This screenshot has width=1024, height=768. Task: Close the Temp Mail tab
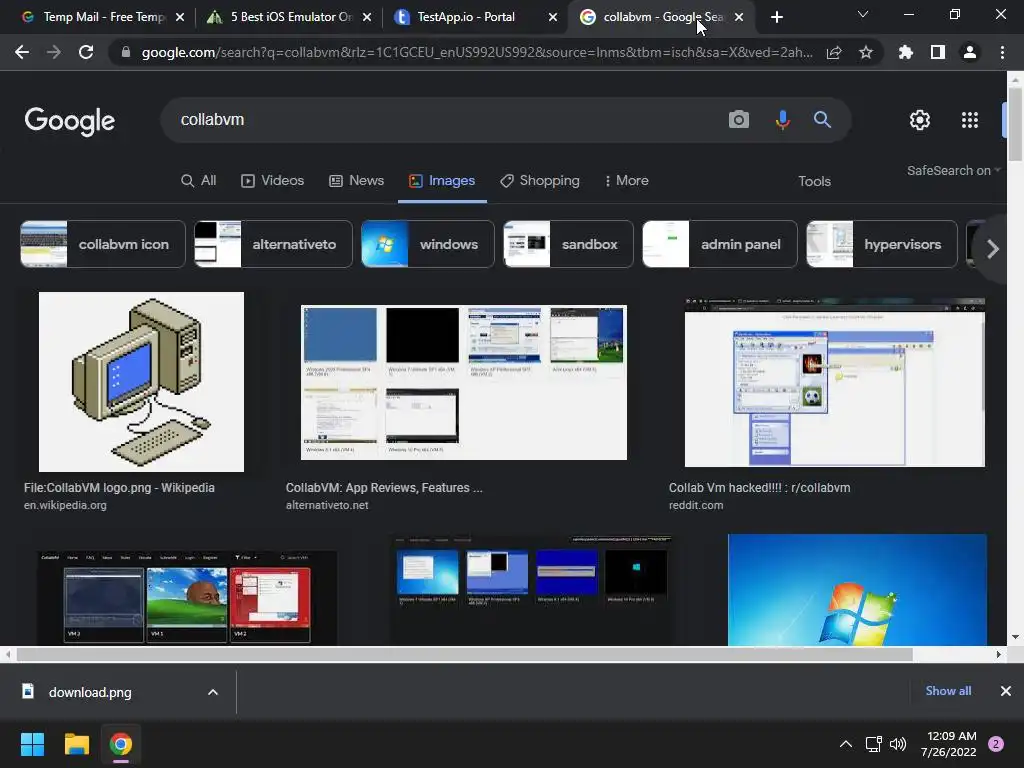[180, 17]
